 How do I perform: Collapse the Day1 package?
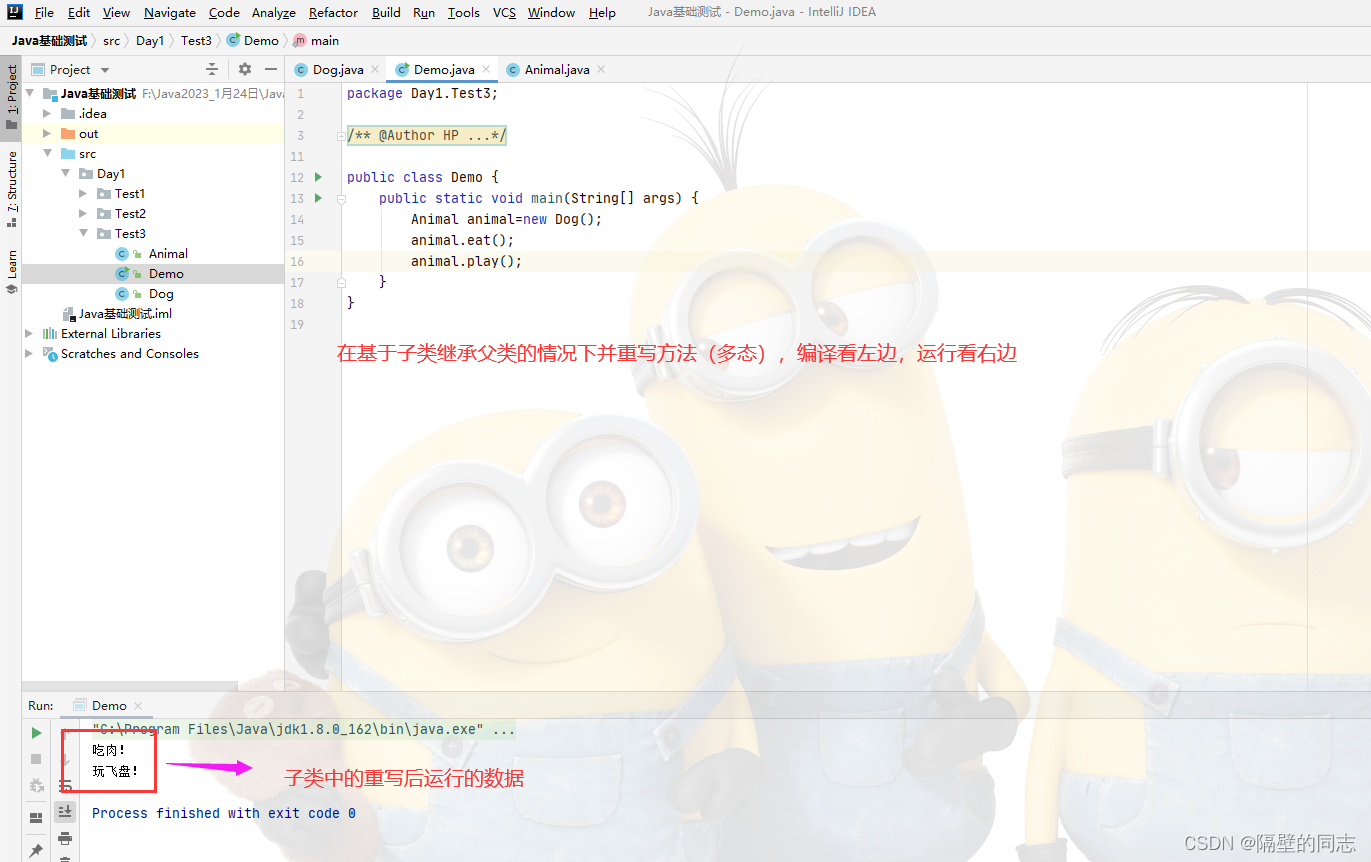point(65,173)
